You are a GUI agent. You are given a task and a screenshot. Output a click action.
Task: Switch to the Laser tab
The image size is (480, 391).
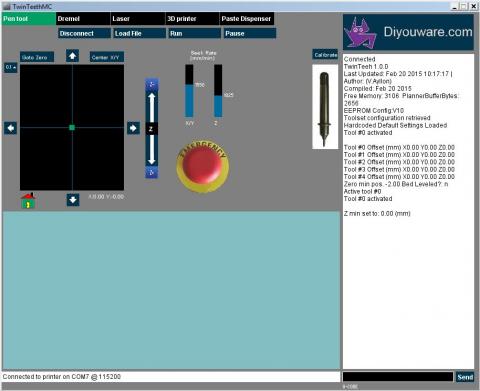[x=138, y=19]
